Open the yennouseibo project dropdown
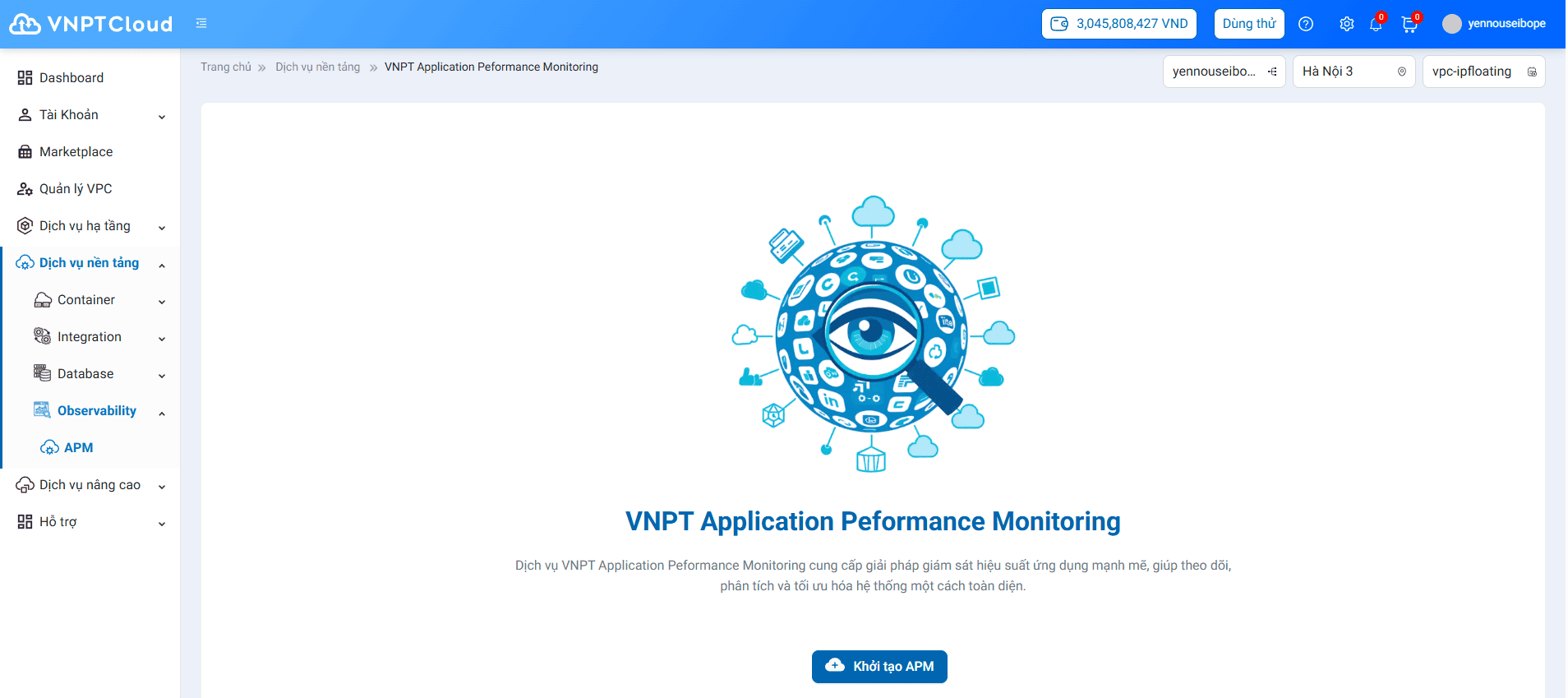 1224,72
